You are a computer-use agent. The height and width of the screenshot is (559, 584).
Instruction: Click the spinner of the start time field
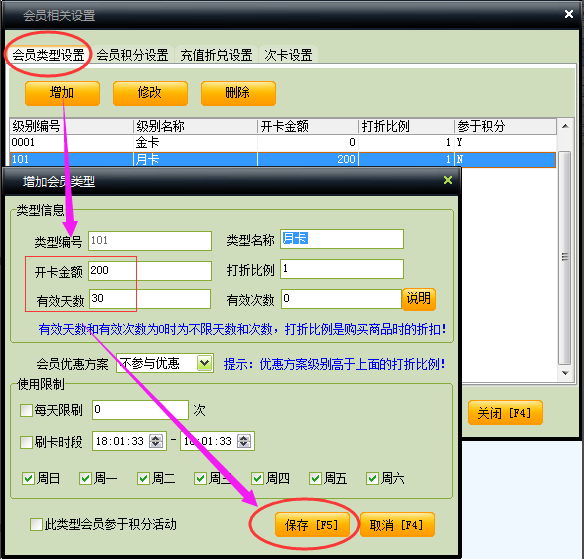point(156,441)
